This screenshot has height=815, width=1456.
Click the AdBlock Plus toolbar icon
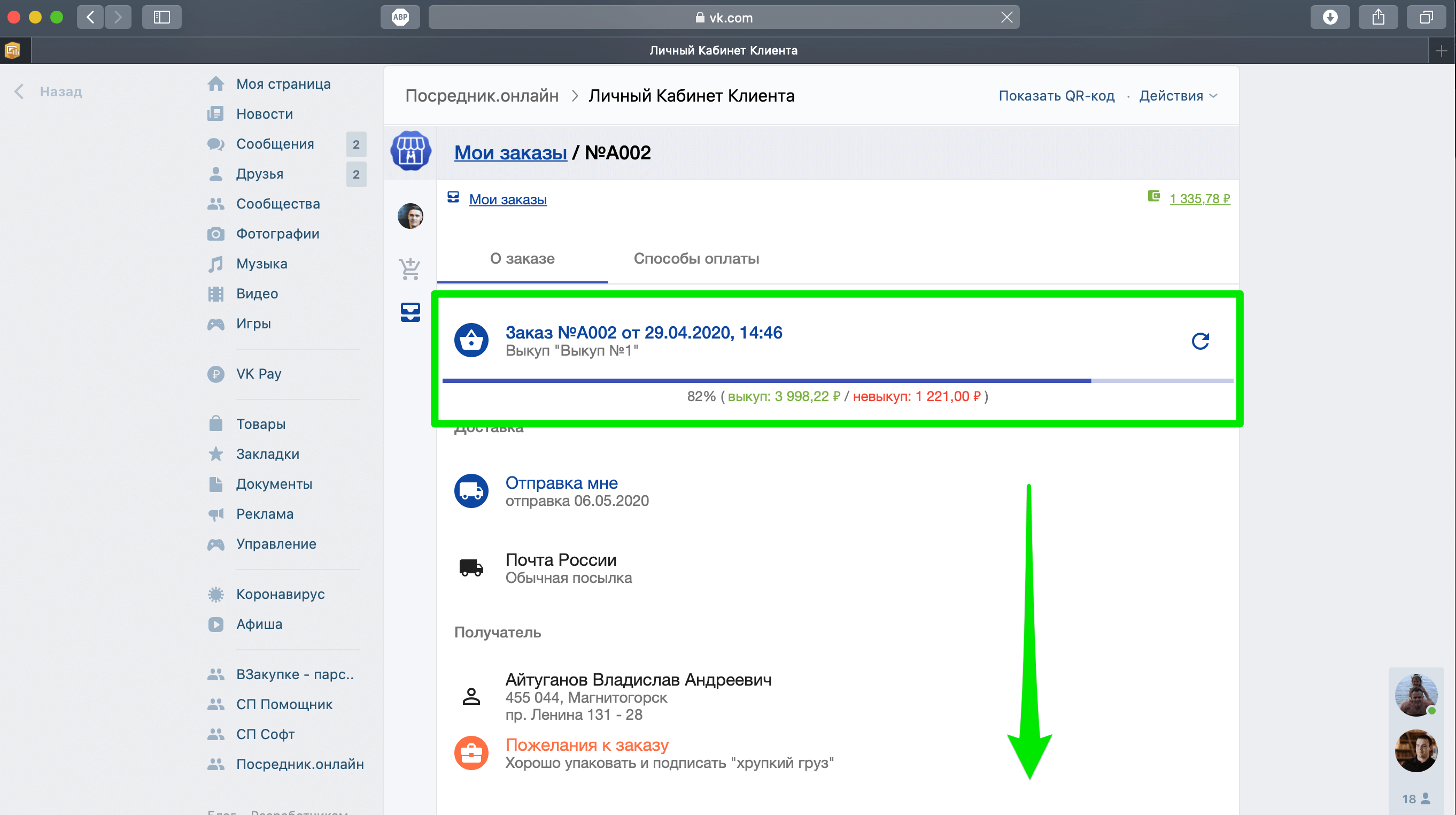point(400,17)
